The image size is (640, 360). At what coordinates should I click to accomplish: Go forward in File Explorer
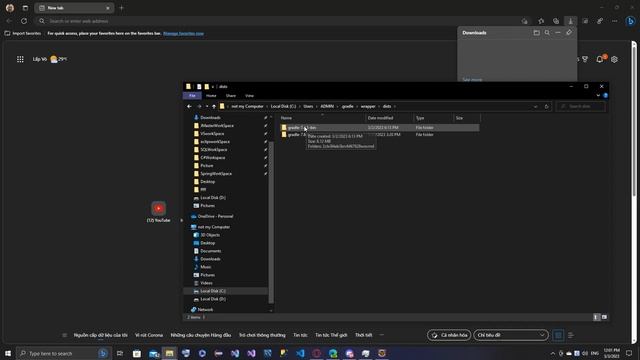(x=199, y=107)
